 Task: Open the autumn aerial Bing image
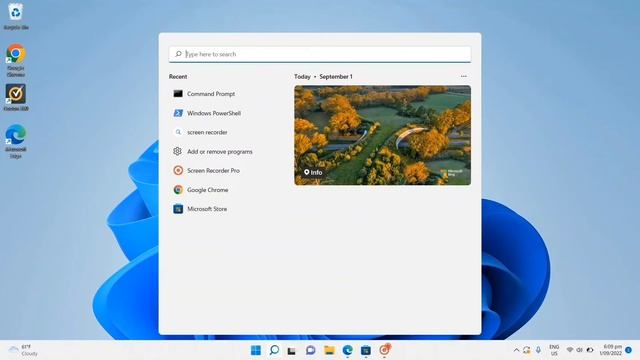coord(382,135)
